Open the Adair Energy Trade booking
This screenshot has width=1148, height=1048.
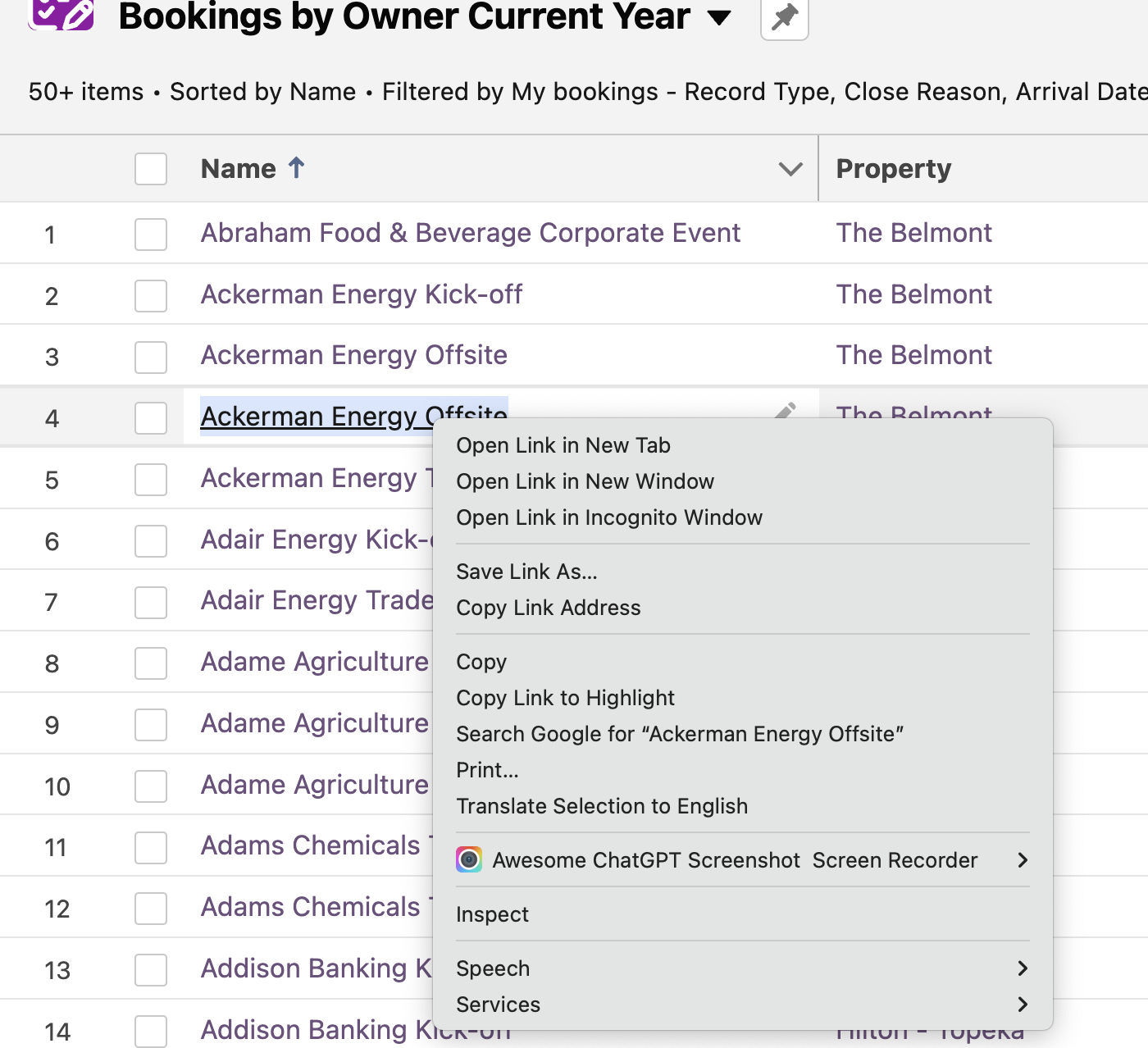(x=317, y=600)
